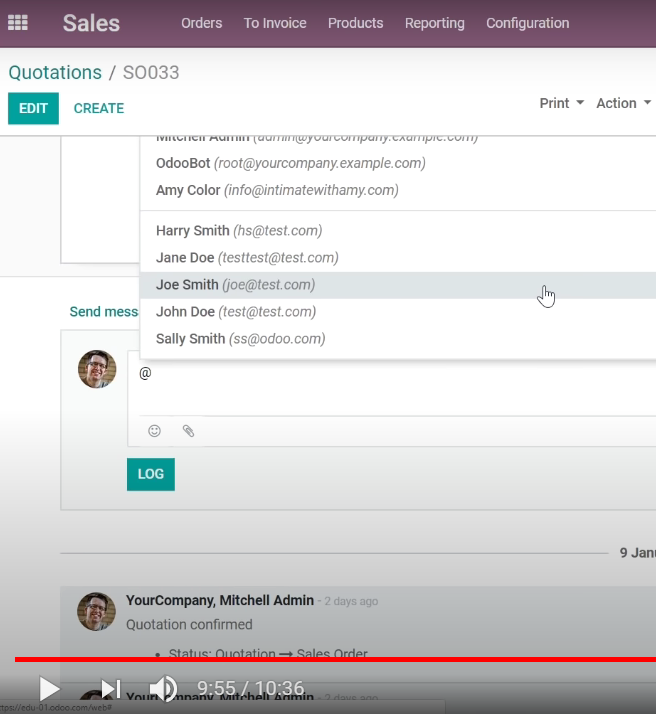Click the next video skip button
The height and width of the screenshot is (714, 656).
[111, 688]
